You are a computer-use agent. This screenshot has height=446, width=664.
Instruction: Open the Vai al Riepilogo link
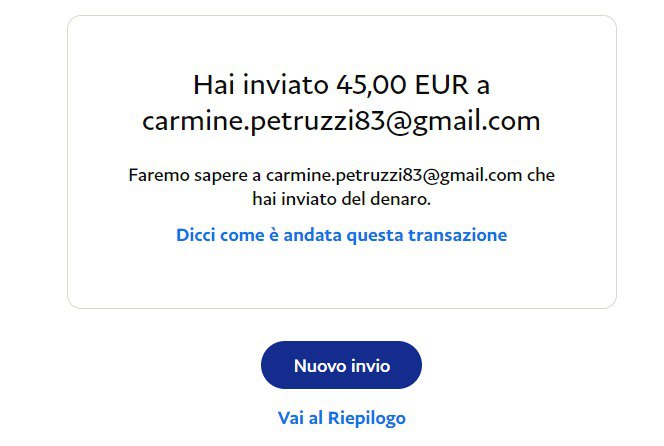click(342, 418)
